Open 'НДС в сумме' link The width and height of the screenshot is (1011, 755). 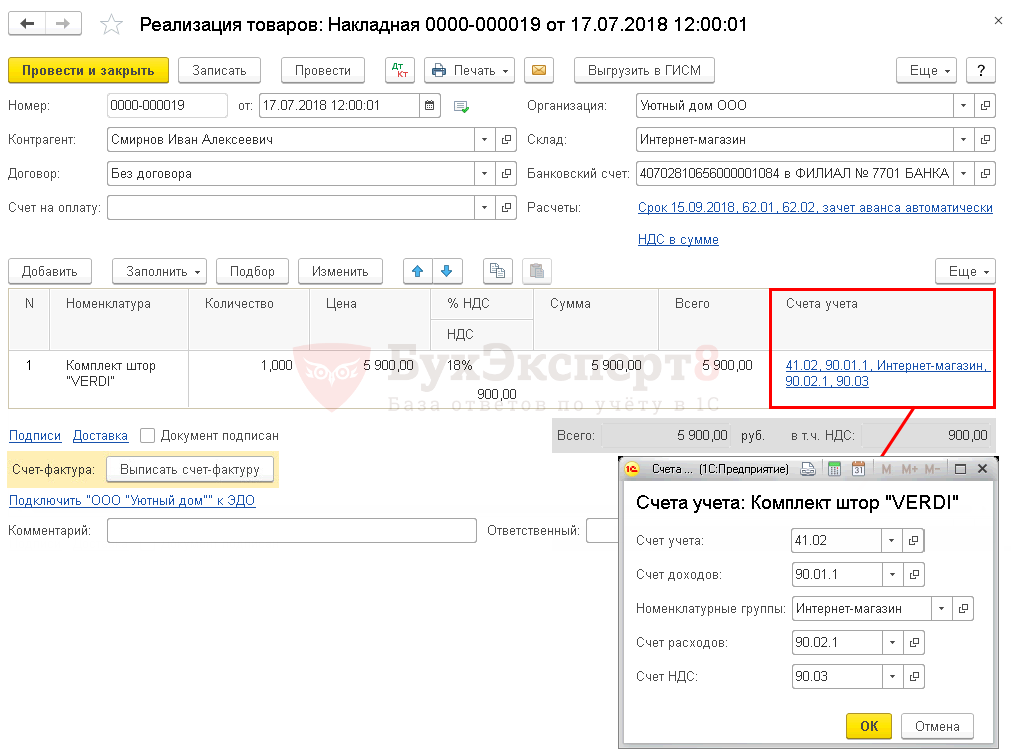pyautogui.click(x=678, y=240)
